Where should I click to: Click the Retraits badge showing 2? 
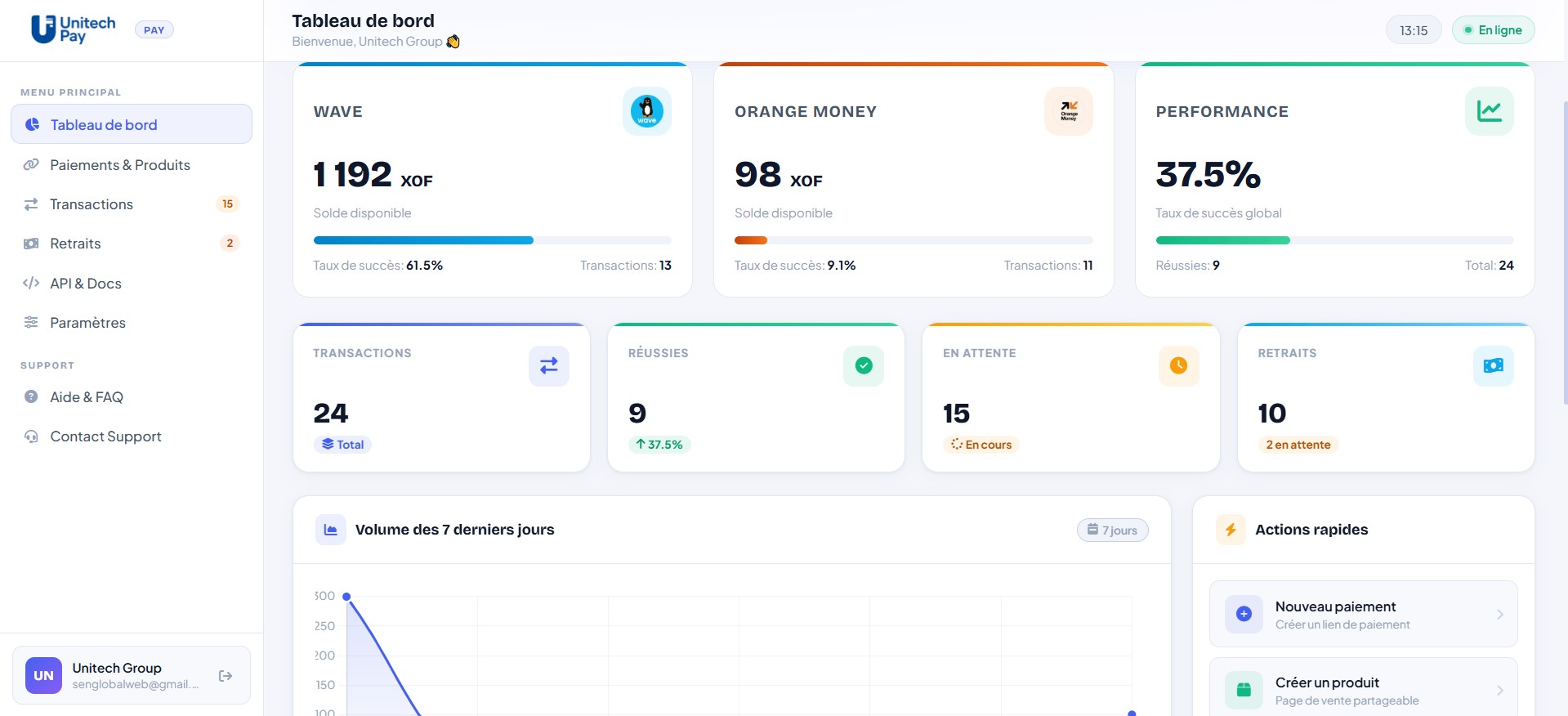pyautogui.click(x=230, y=243)
